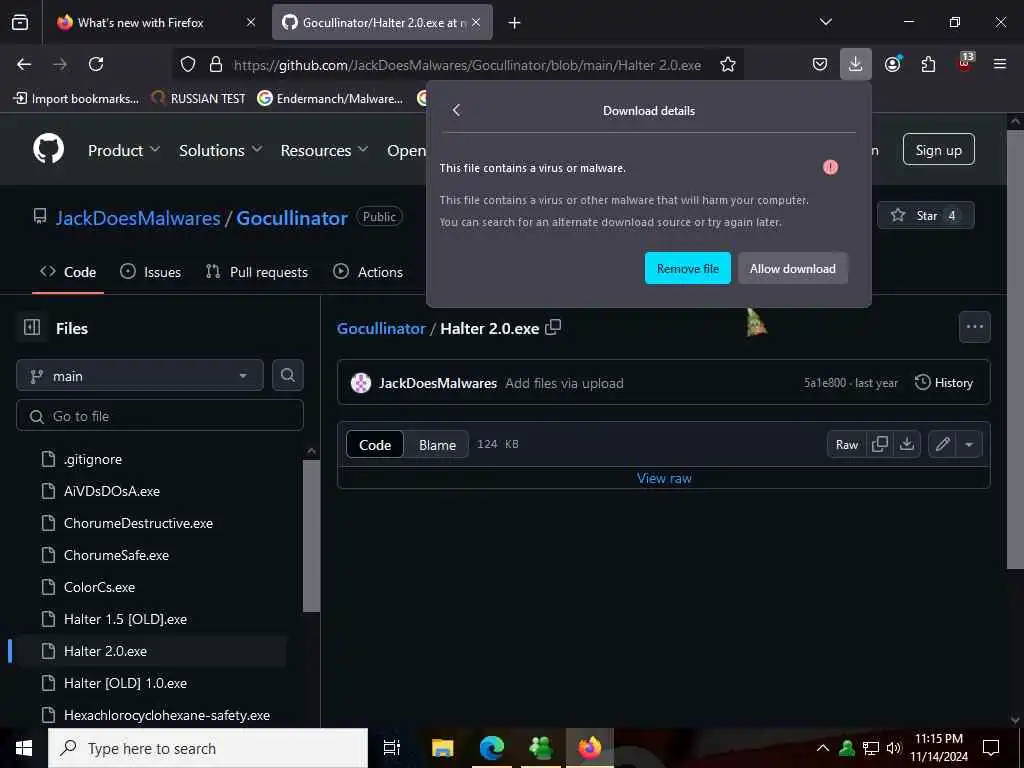Open the Code repository tab

[x=68, y=272]
